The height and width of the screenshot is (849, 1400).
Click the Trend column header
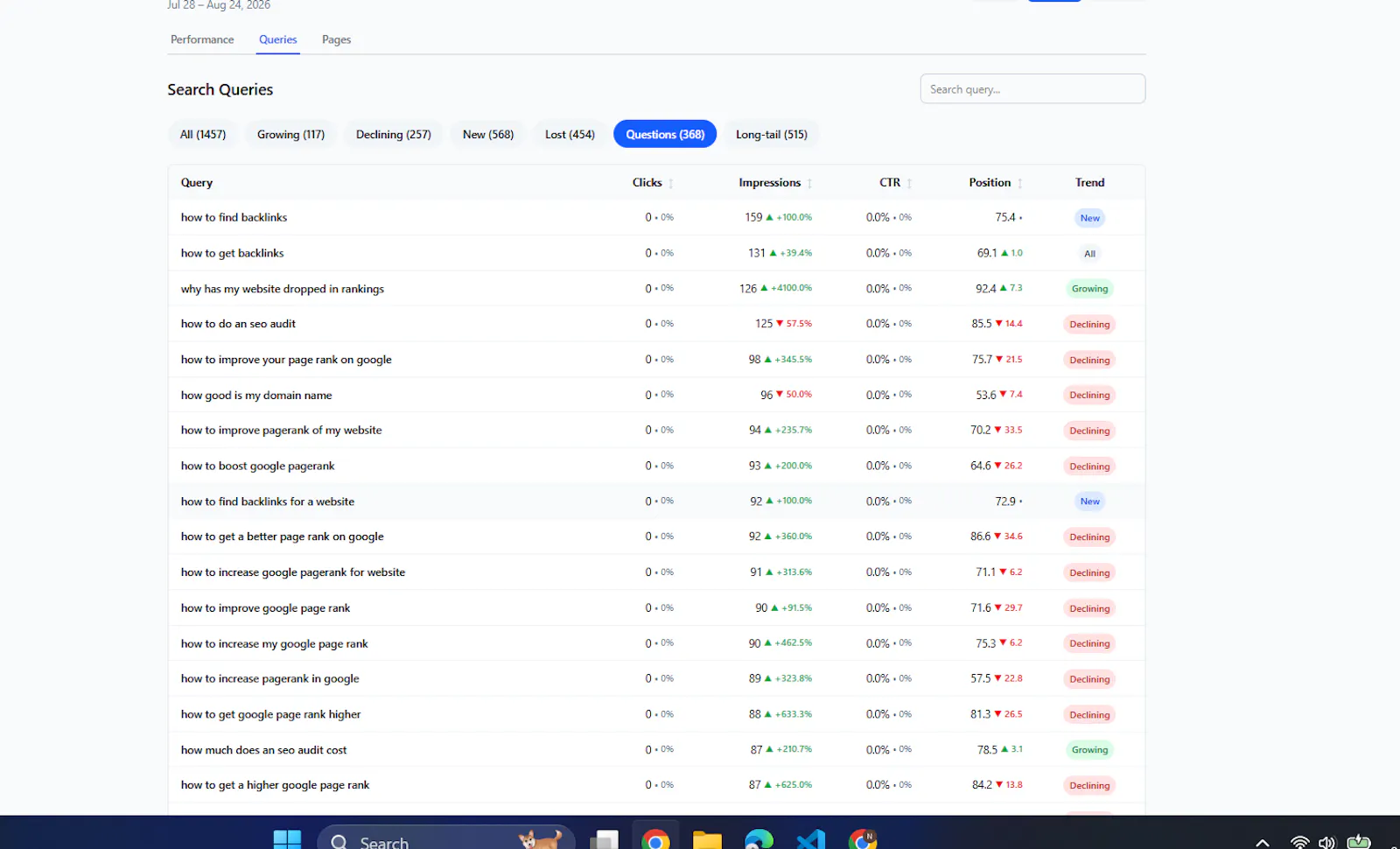[1089, 182]
